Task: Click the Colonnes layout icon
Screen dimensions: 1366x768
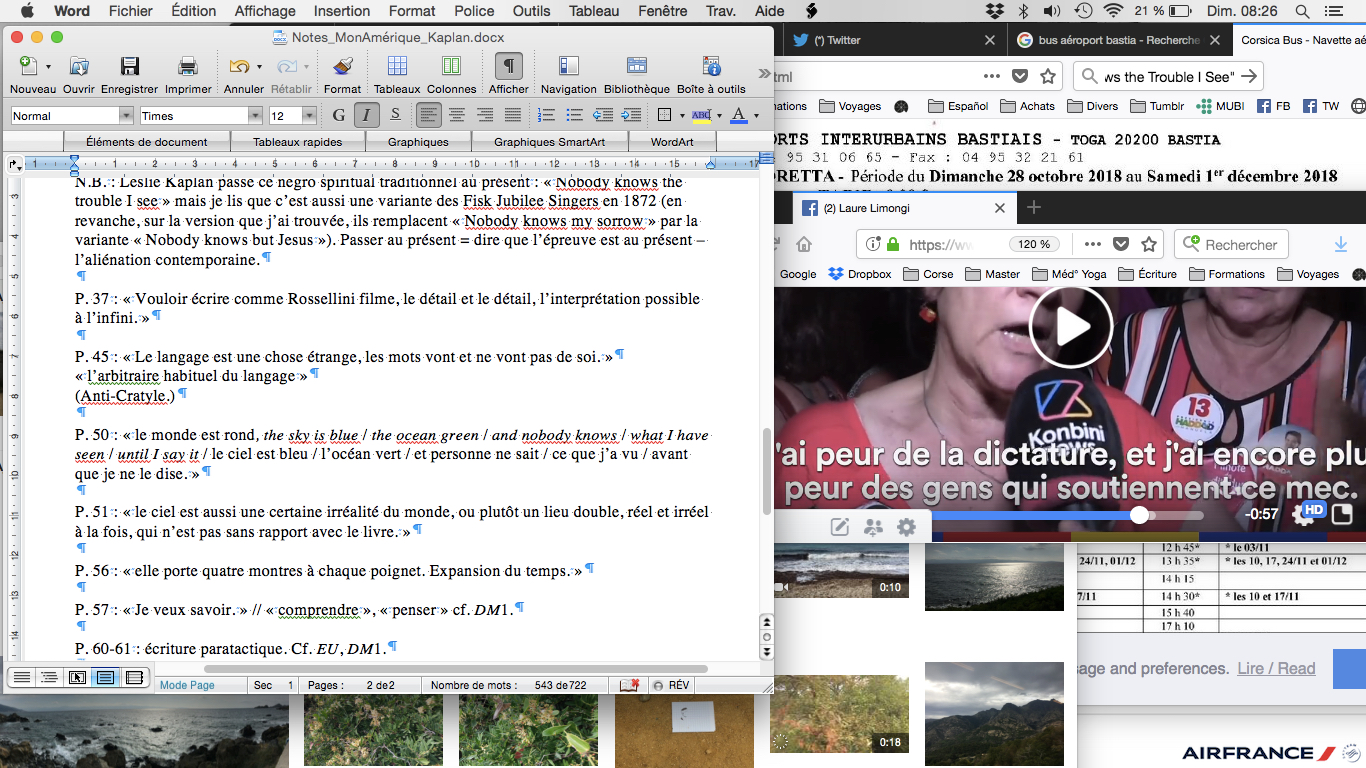Action: click(451, 67)
